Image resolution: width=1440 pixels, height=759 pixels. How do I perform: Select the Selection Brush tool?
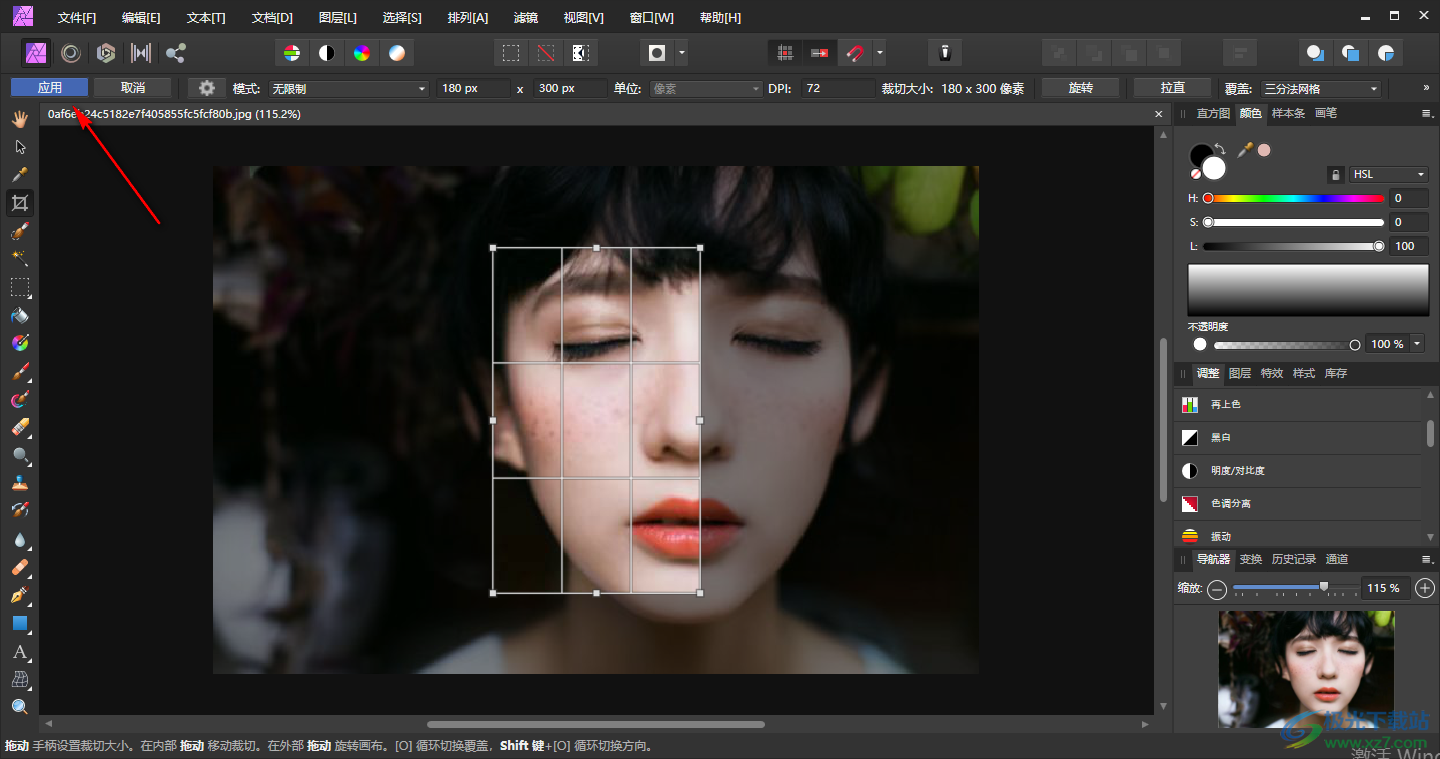tap(19, 231)
